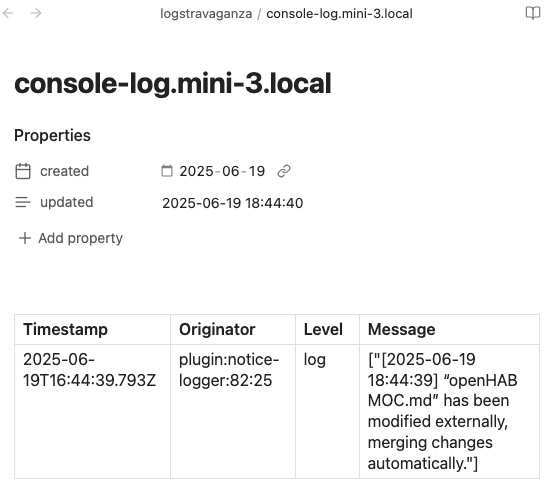Switch to reading view book icon
The height and width of the screenshot is (494, 549).
(x=533, y=13)
